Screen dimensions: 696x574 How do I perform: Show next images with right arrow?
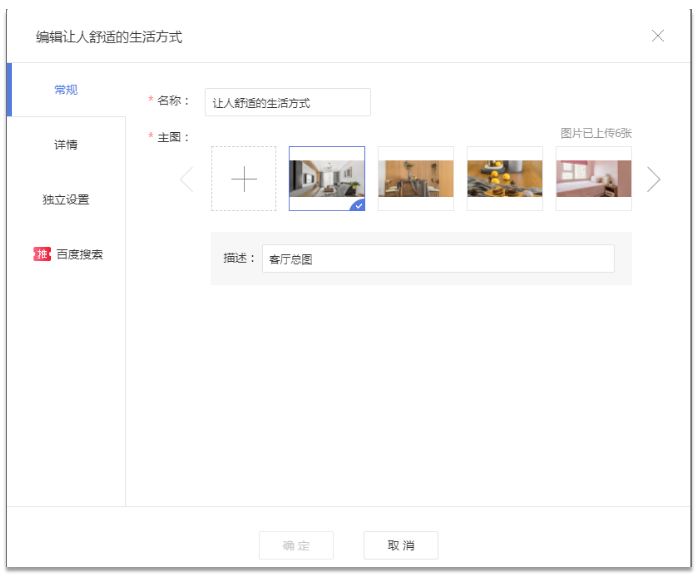pyautogui.click(x=653, y=179)
